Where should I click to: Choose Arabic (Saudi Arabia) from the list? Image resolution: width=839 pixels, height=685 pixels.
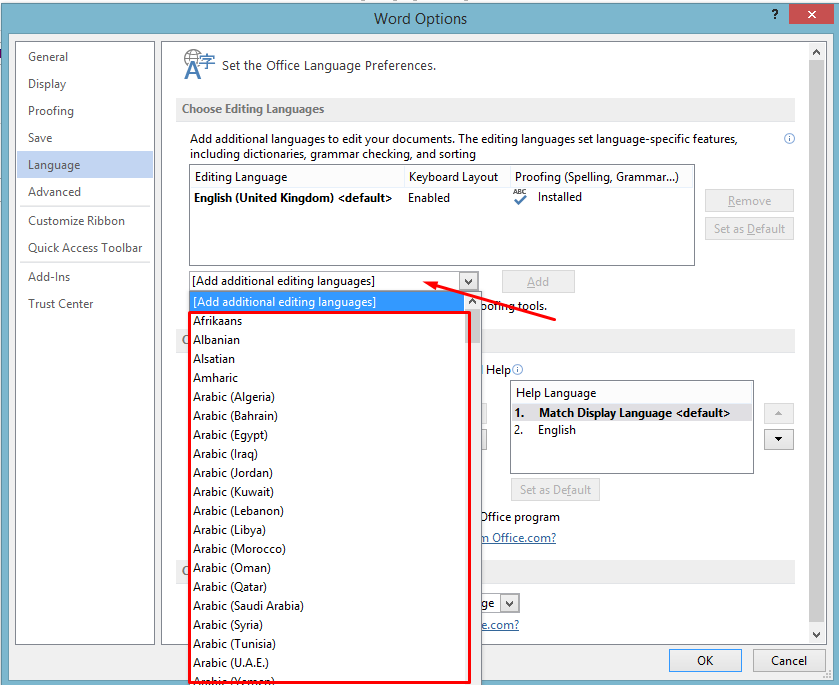(x=327, y=606)
